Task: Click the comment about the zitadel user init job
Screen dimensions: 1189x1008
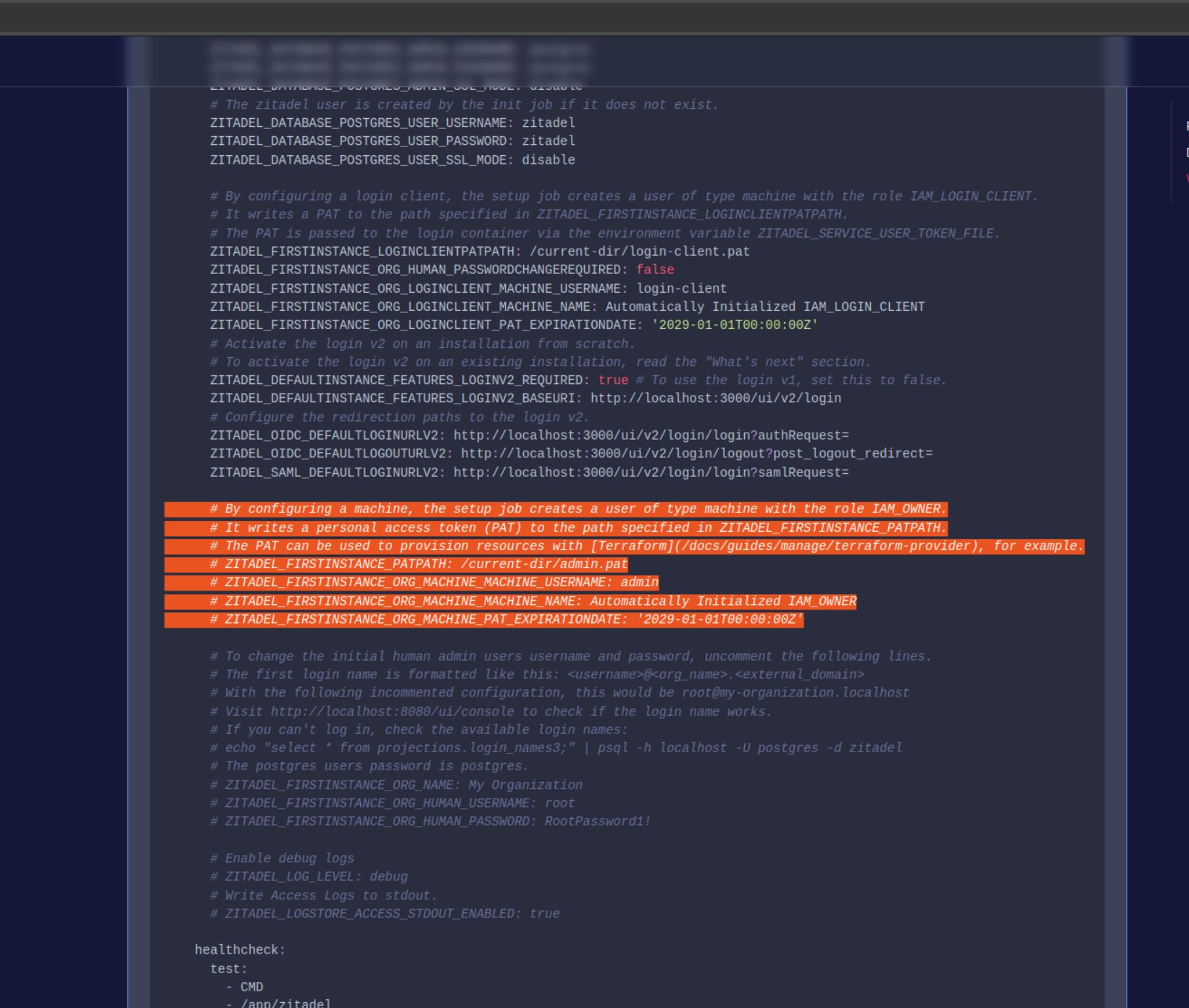Action: pos(464,105)
